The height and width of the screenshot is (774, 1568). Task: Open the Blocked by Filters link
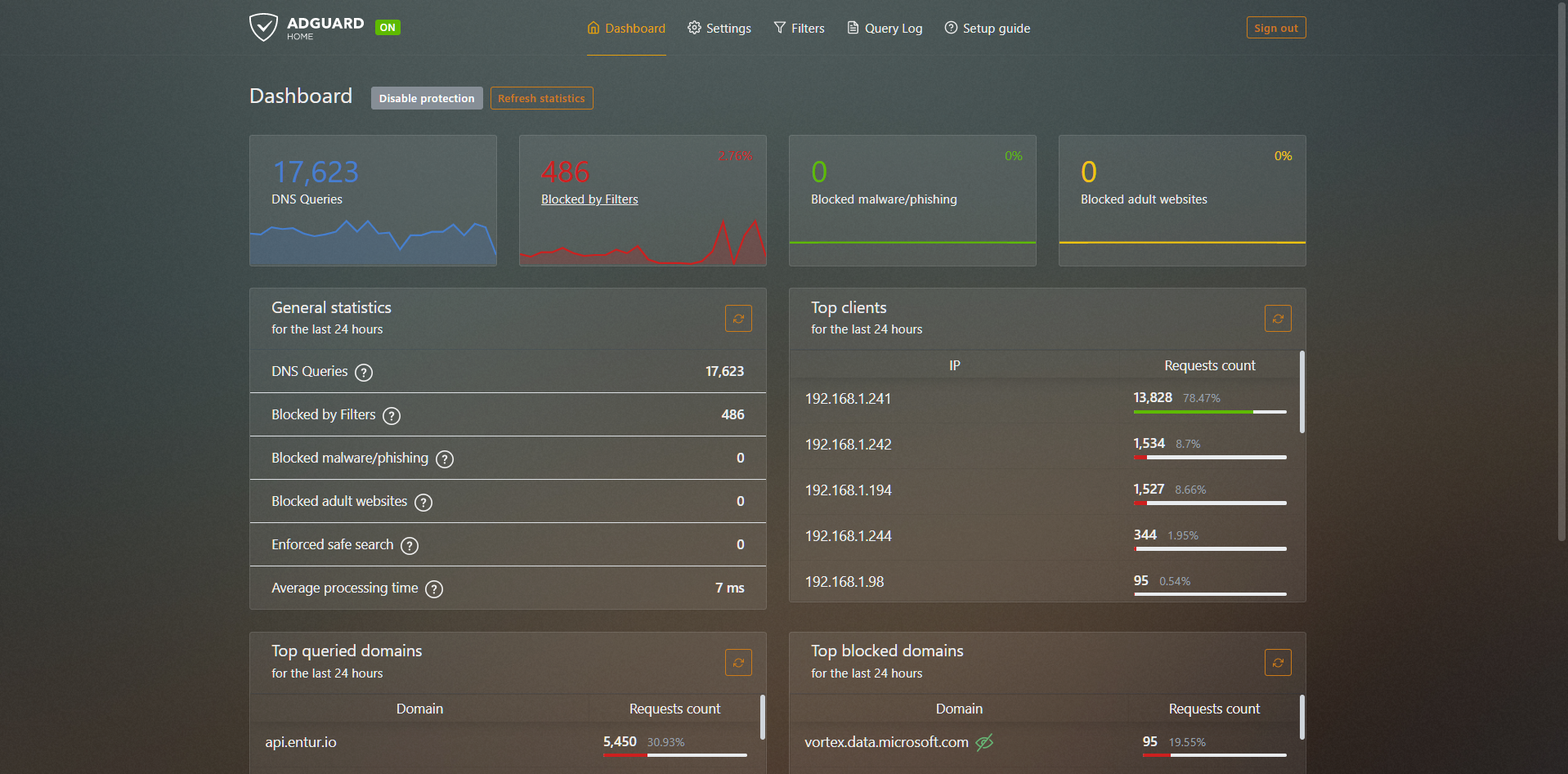(589, 199)
